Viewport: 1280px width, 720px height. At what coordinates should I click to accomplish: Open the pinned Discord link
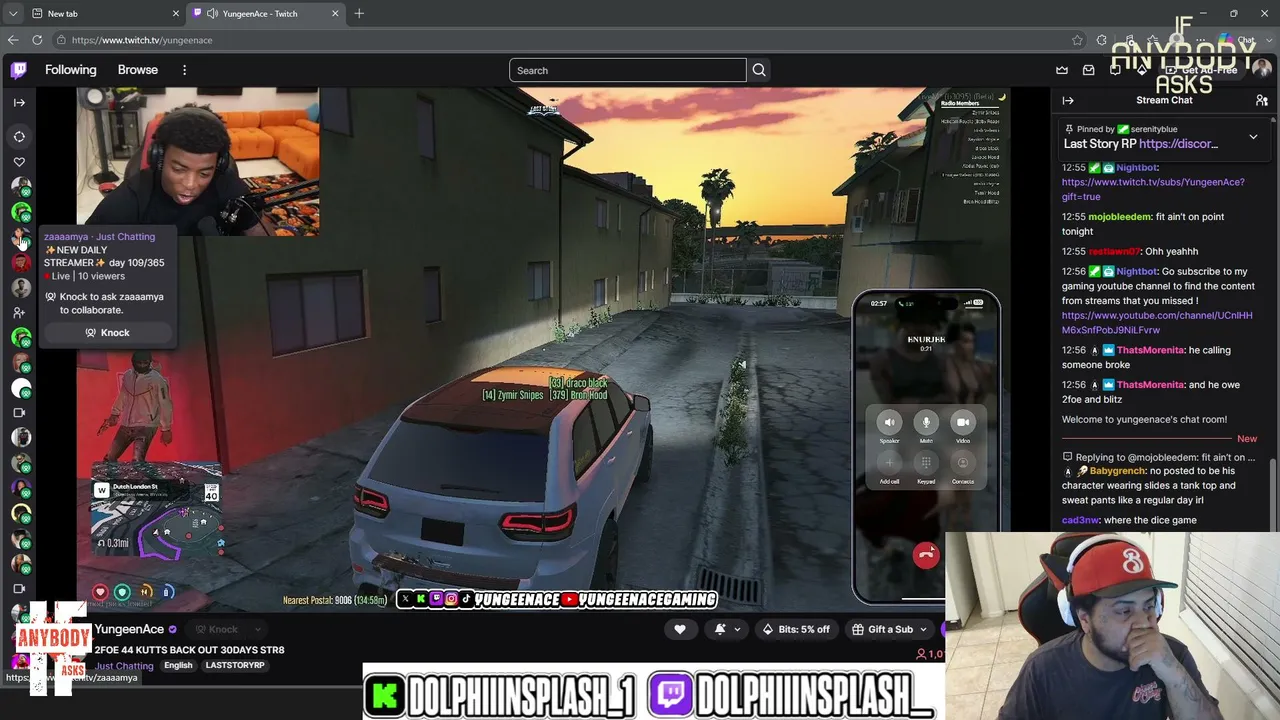1178,144
